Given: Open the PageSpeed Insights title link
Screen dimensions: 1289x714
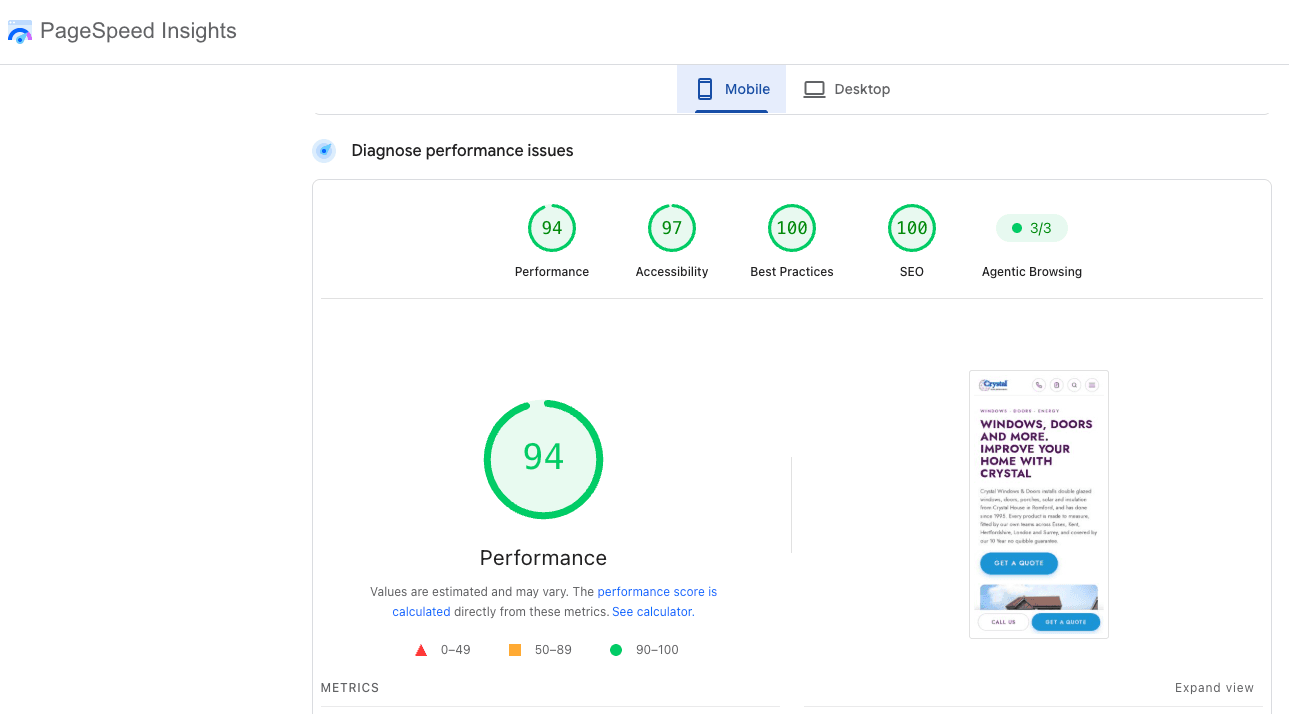Looking at the screenshot, I should pyautogui.click(x=138, y=31).
